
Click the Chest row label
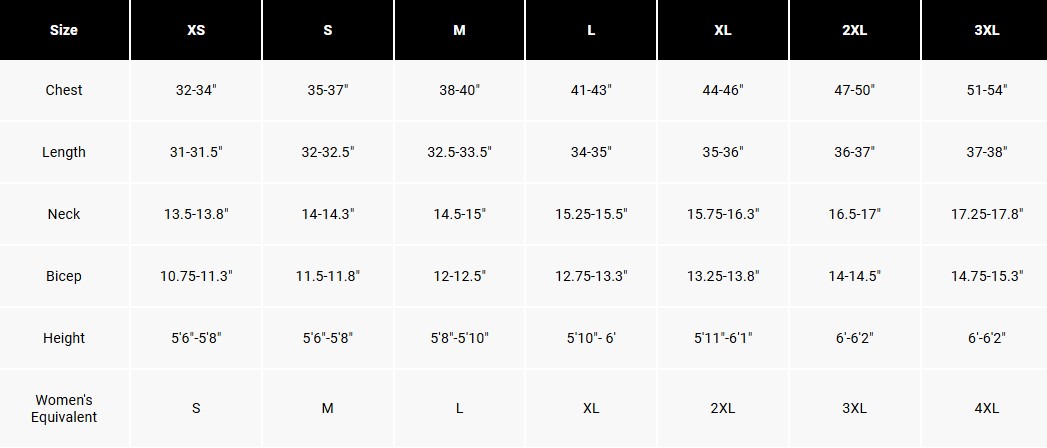coord(64,90)
